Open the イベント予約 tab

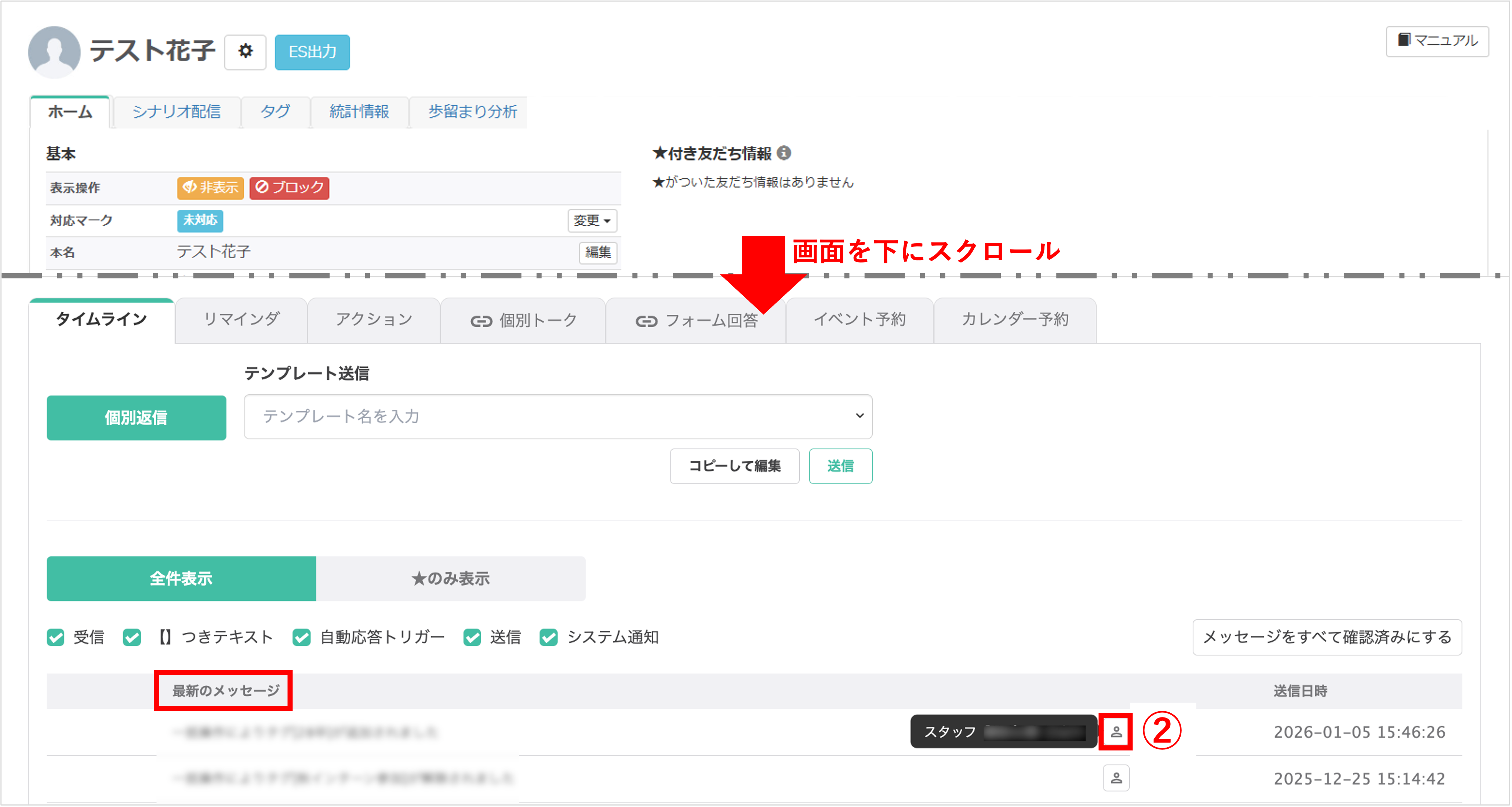(x=861, y=319)
